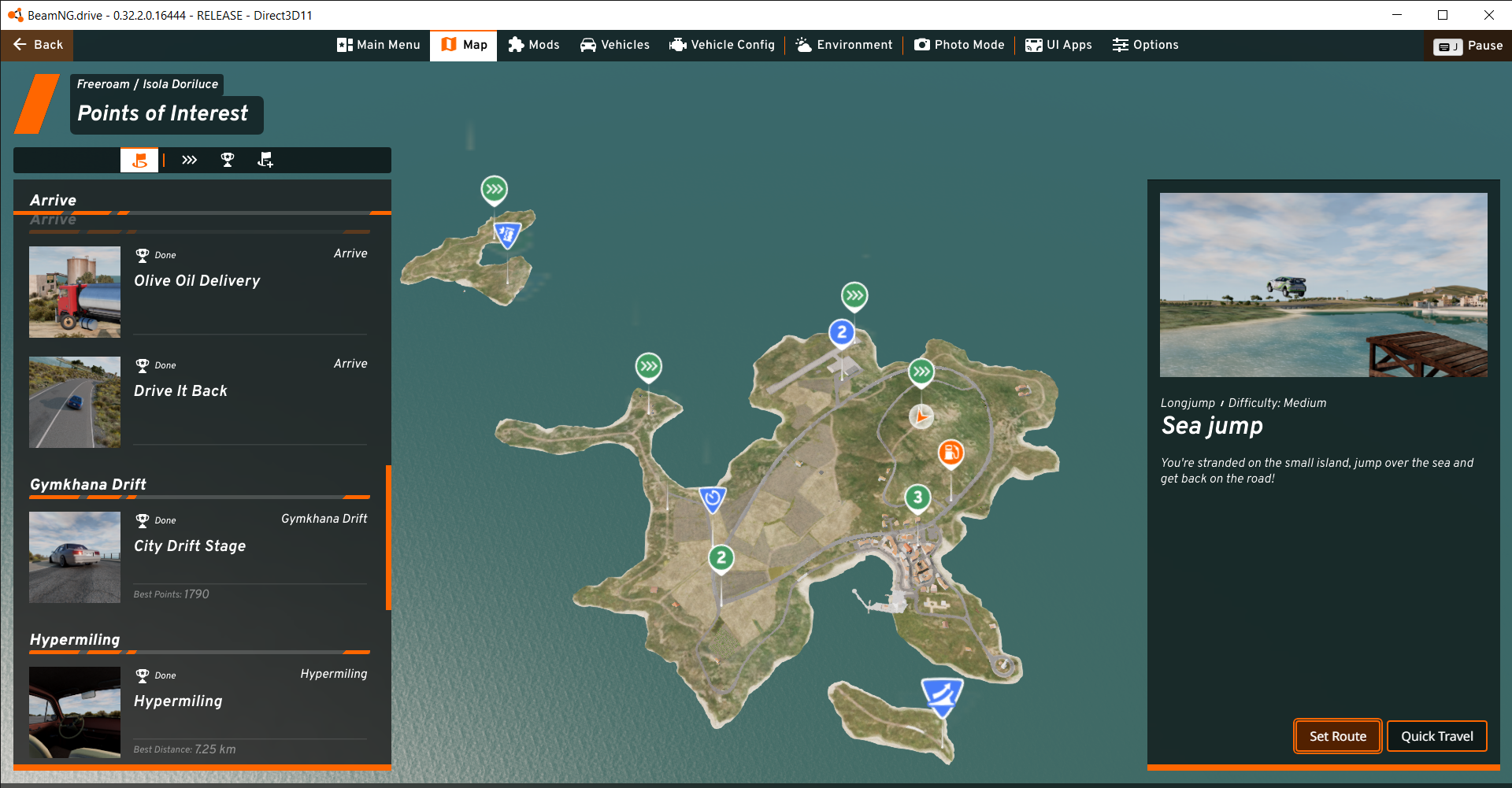This screenshot has height=788, width=1512.
Task: Open the trophy missions filter tab
Action: point(228,160)
